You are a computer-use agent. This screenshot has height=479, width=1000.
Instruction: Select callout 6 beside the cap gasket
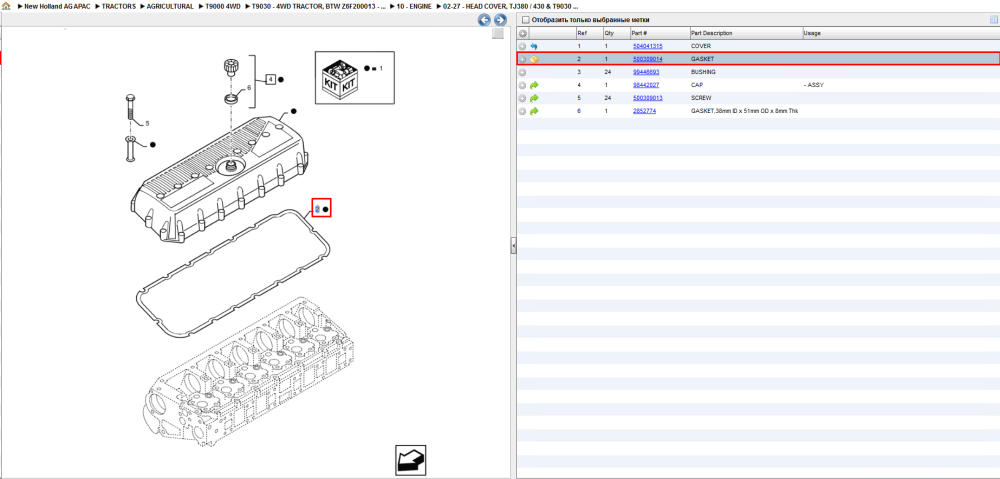[x=249, y=87]
